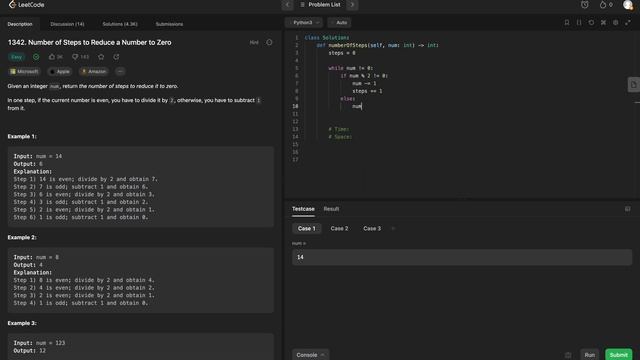
Task: Open the notes side panel icon
Action: [634, 85]
